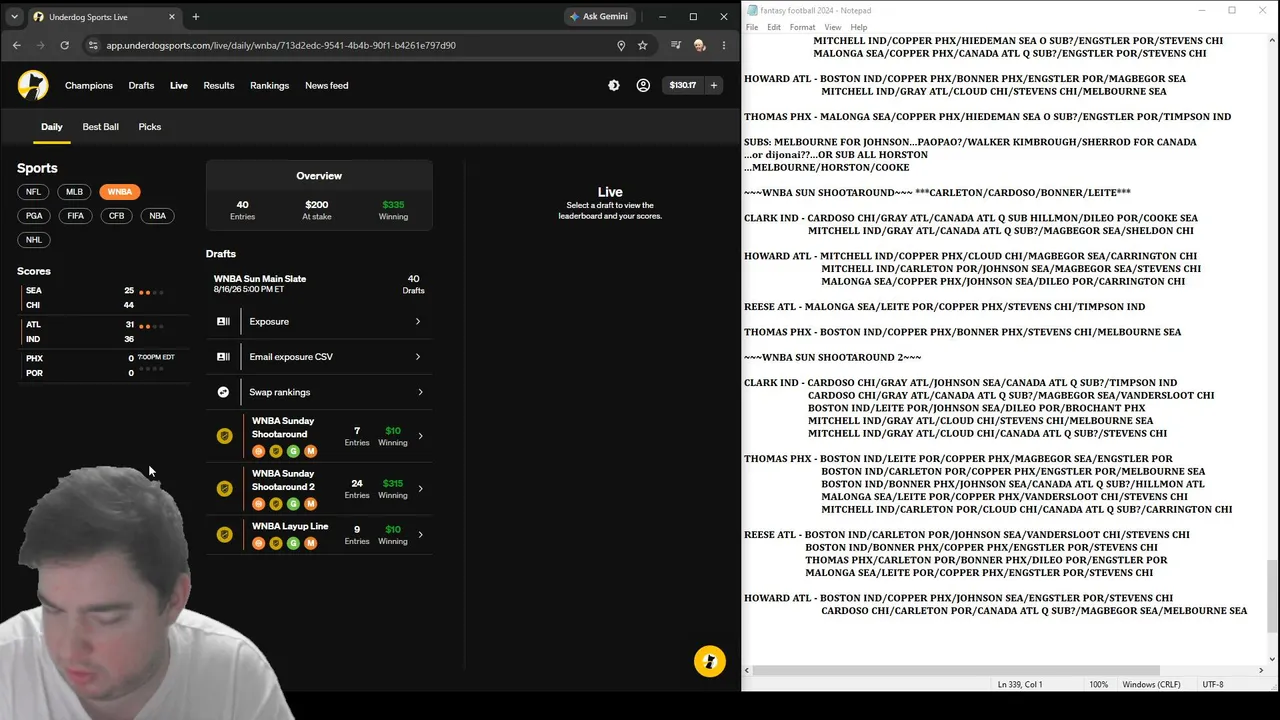Screen dimensions: 1280x720
Task: Select the PGA sport filter
Action: [x=34, y=216]
